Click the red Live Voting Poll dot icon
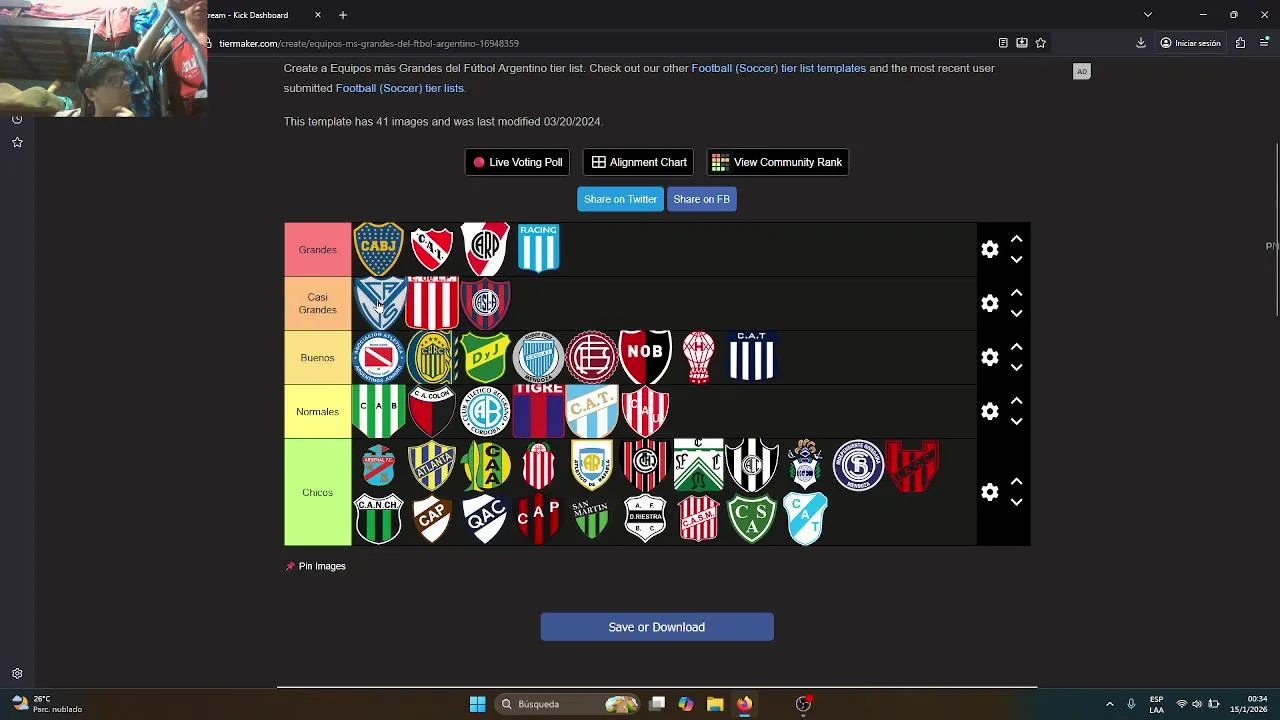The width and height of the screenshot is (1280, 720). [x=479, y=162]
